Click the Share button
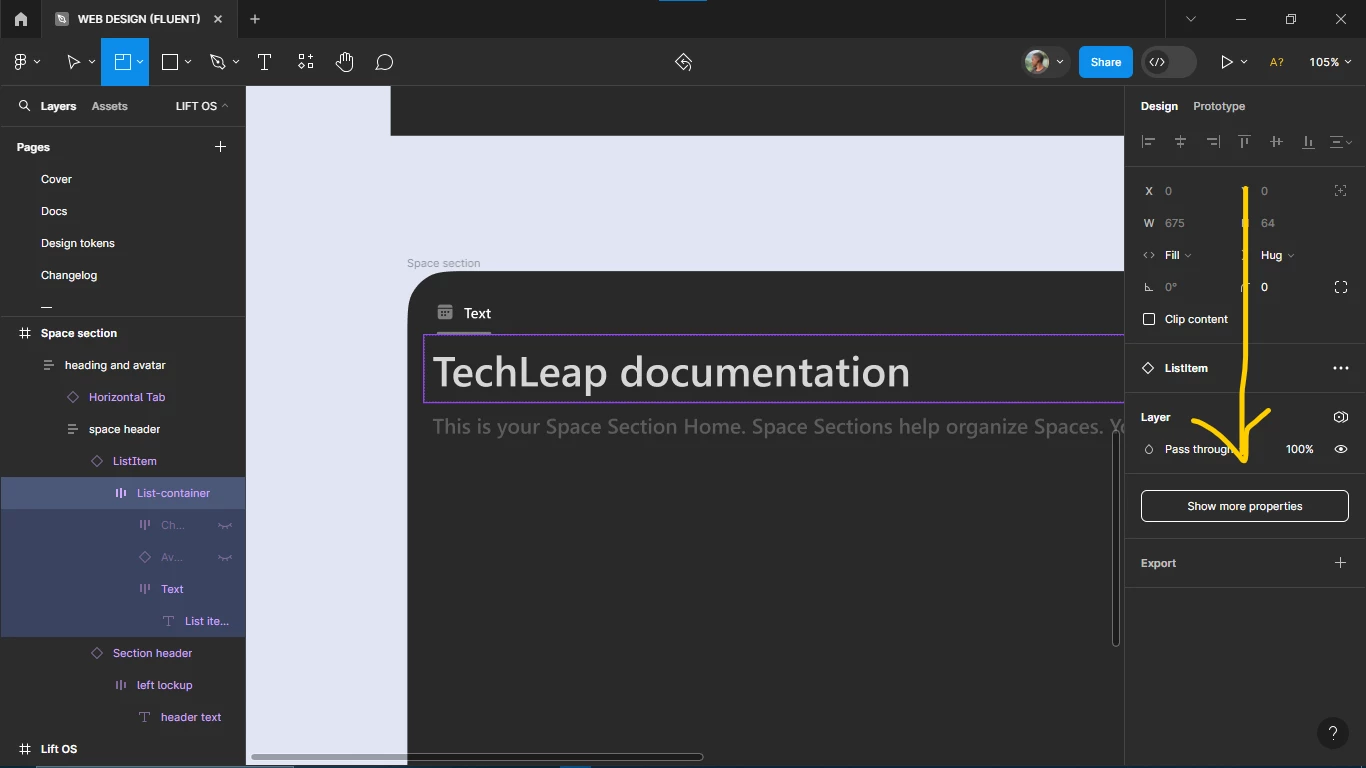This screenshot has width=1366, height=768. [x=1106, y=62]
